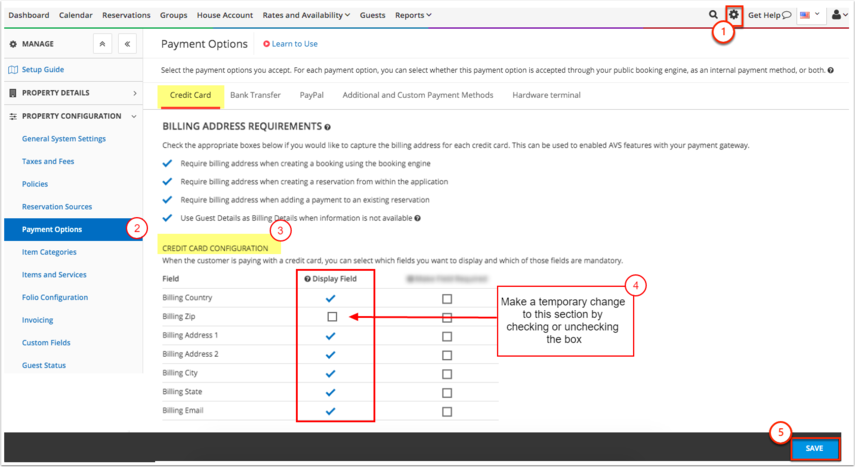Viewport: 855px width, 467px height.
Task: Expand the Rates and Availability menu
Action: (306, 15)
